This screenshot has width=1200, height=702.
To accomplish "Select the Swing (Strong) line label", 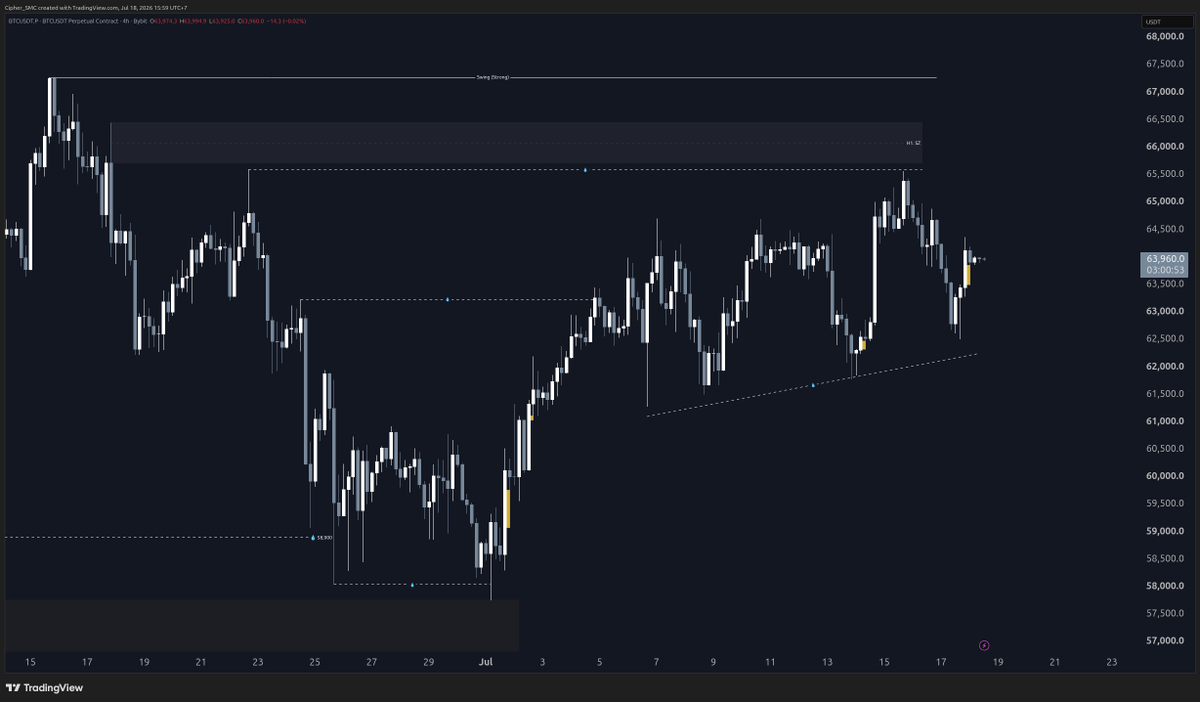I will (493, 77).
